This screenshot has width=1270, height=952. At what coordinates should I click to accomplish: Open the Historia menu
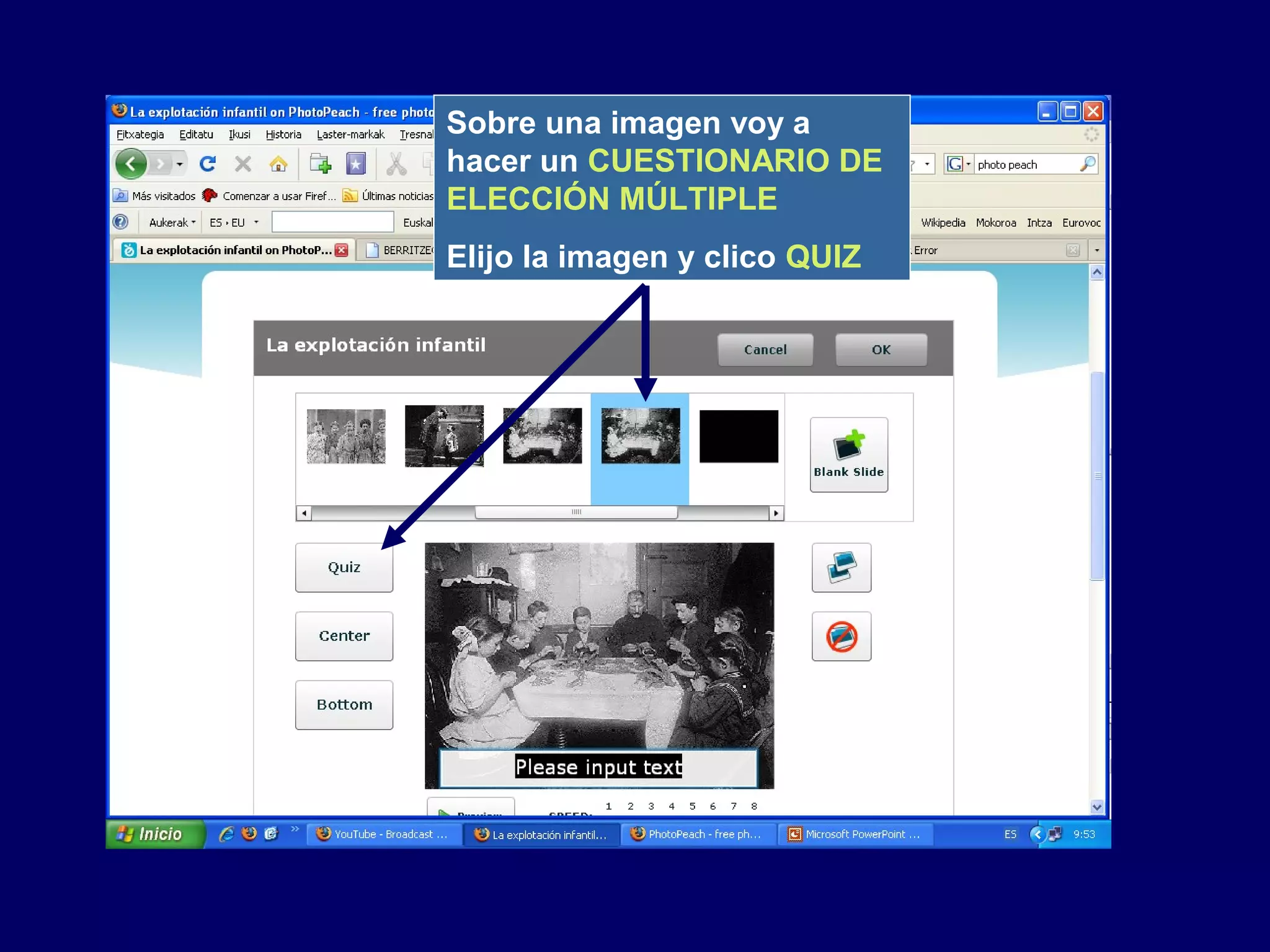[283, 134]
